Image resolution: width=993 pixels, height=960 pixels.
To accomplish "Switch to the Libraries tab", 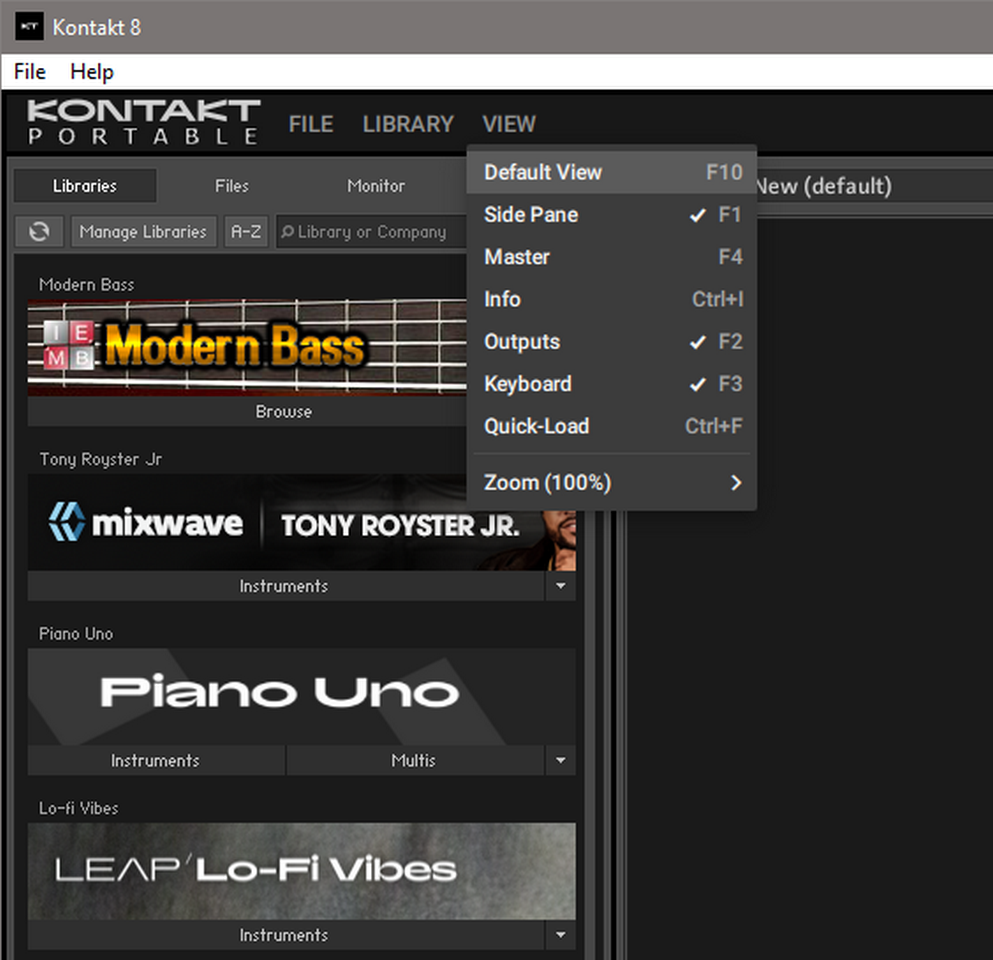I will point(85,186).
